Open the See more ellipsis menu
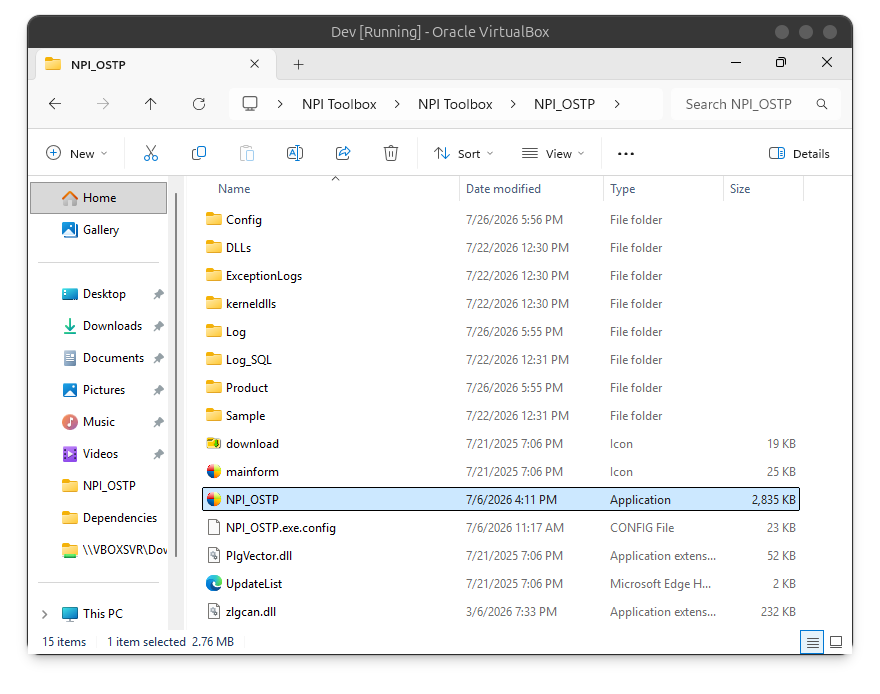880x694 pixels. pos(626,154)
